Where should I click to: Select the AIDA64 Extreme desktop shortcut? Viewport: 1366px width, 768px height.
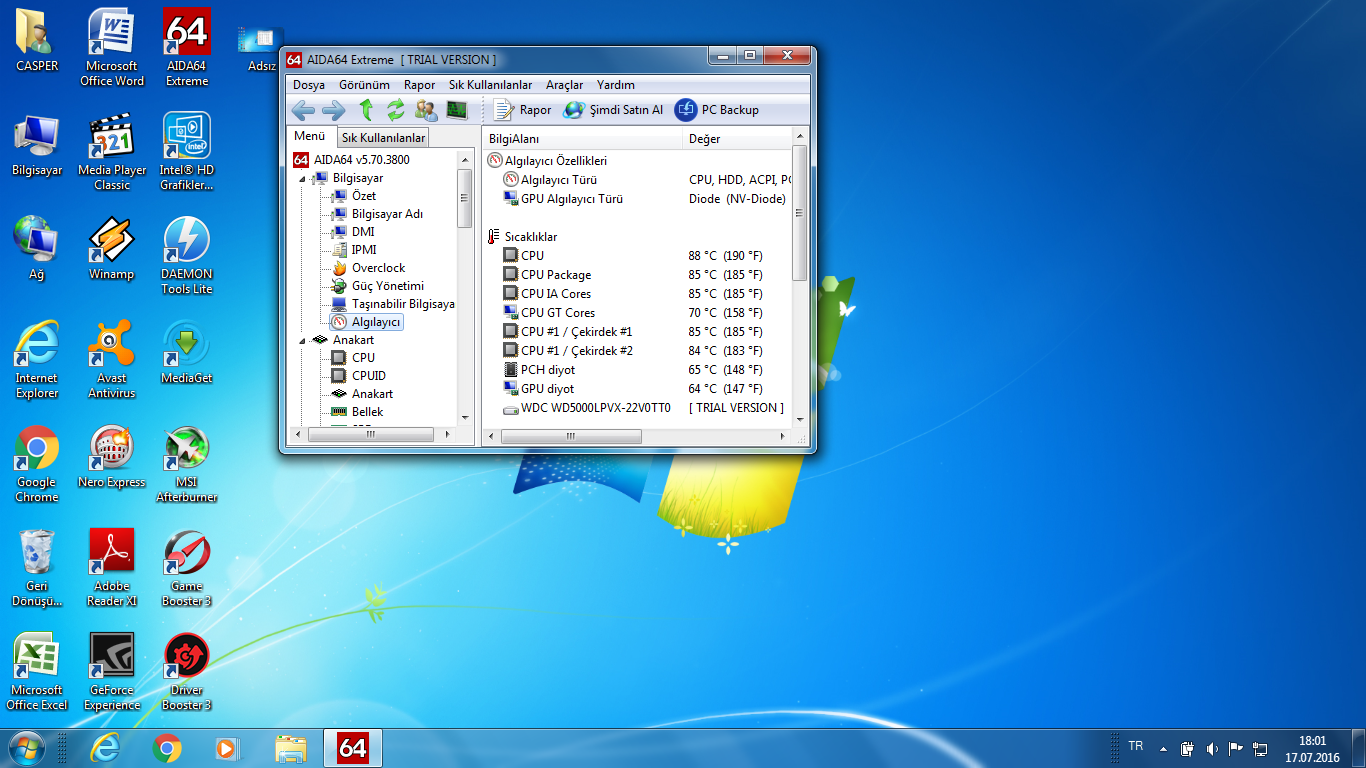click(187, 47)
